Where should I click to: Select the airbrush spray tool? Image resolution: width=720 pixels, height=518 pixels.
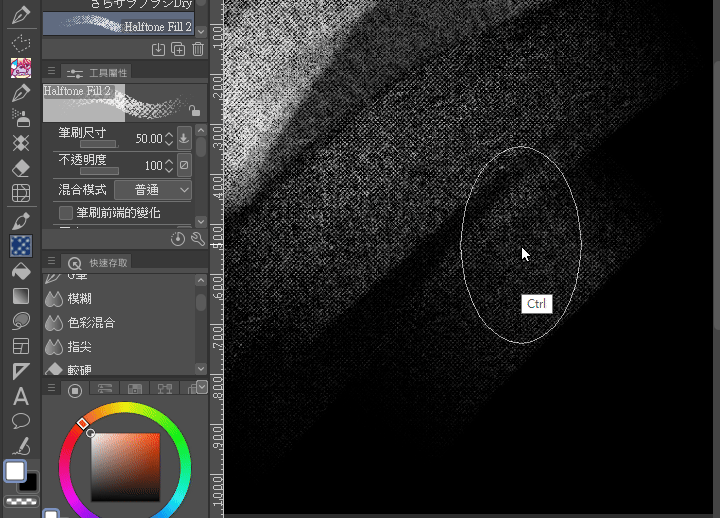click(x=21, y=118)
